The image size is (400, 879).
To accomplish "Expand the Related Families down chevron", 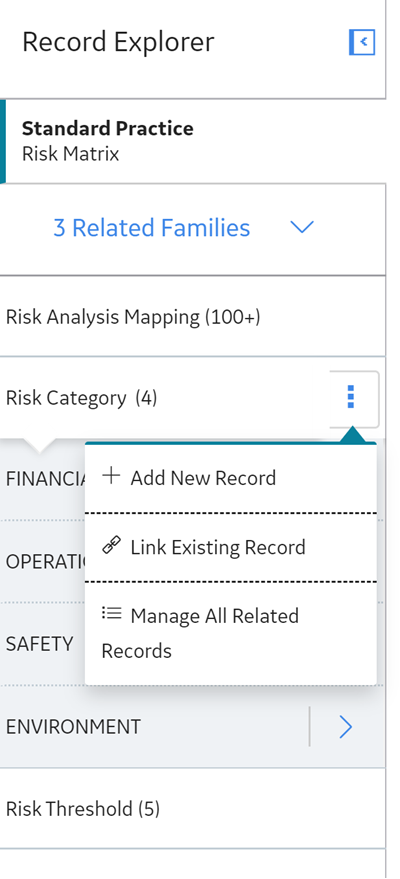I will (303, 227).
